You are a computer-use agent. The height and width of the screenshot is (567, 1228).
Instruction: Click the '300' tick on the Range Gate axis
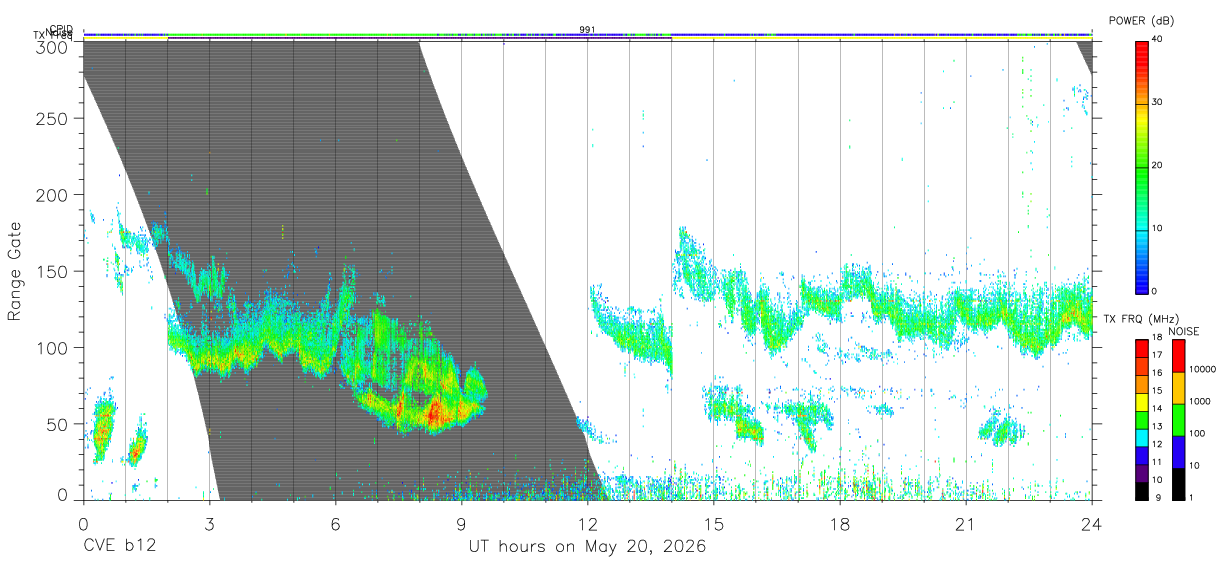[x=52, y=46]
